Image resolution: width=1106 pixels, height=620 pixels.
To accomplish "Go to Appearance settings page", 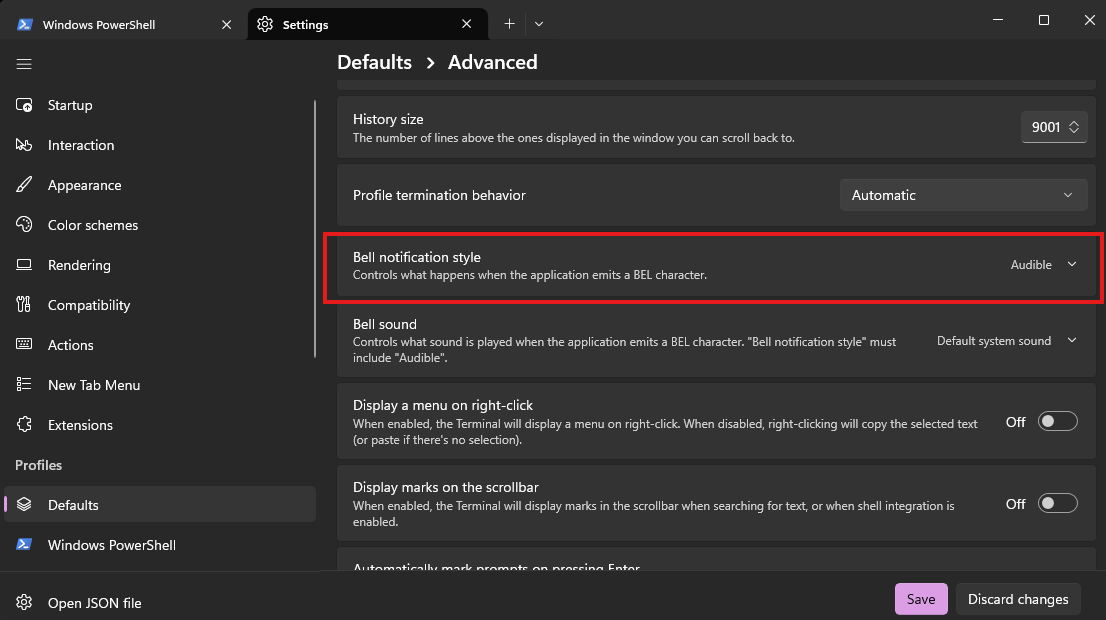I will (x=159, y=185).
